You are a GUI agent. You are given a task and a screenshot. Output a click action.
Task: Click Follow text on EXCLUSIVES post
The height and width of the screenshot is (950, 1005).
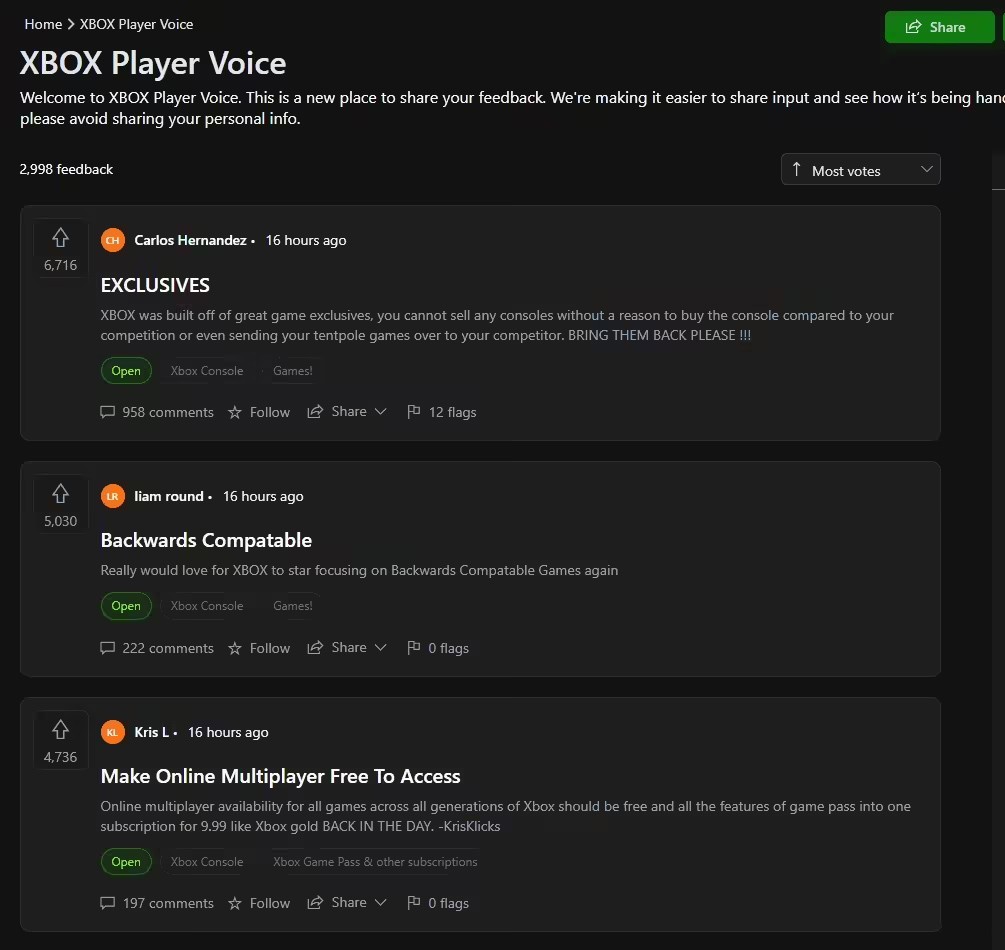pyautogui.click(x=270, y=412)
